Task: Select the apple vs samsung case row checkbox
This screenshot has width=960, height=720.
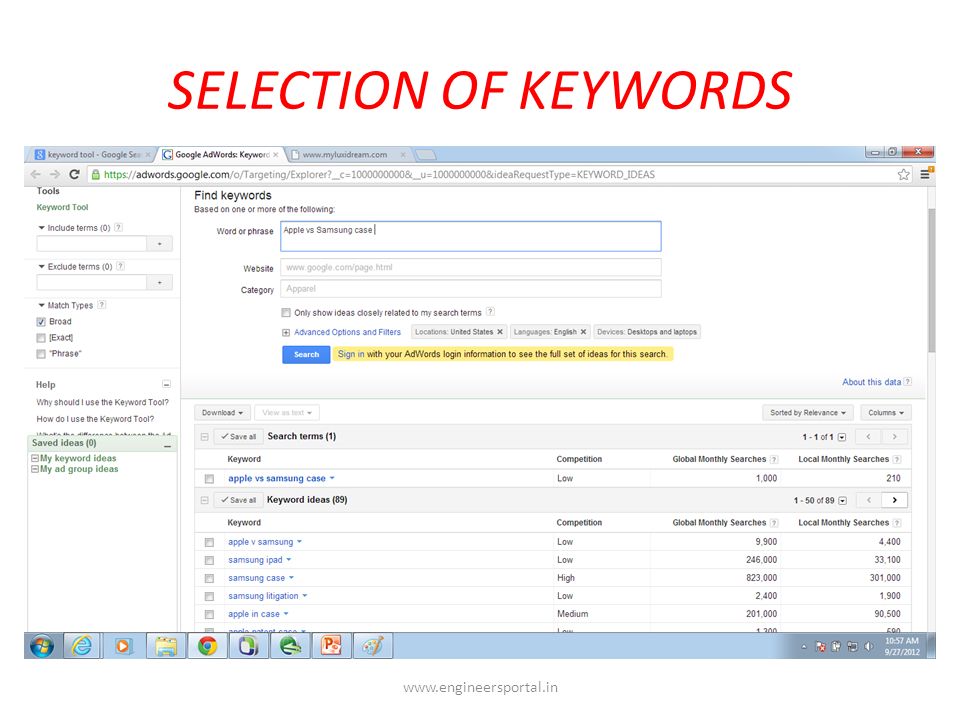Action: tap(209, 479)
